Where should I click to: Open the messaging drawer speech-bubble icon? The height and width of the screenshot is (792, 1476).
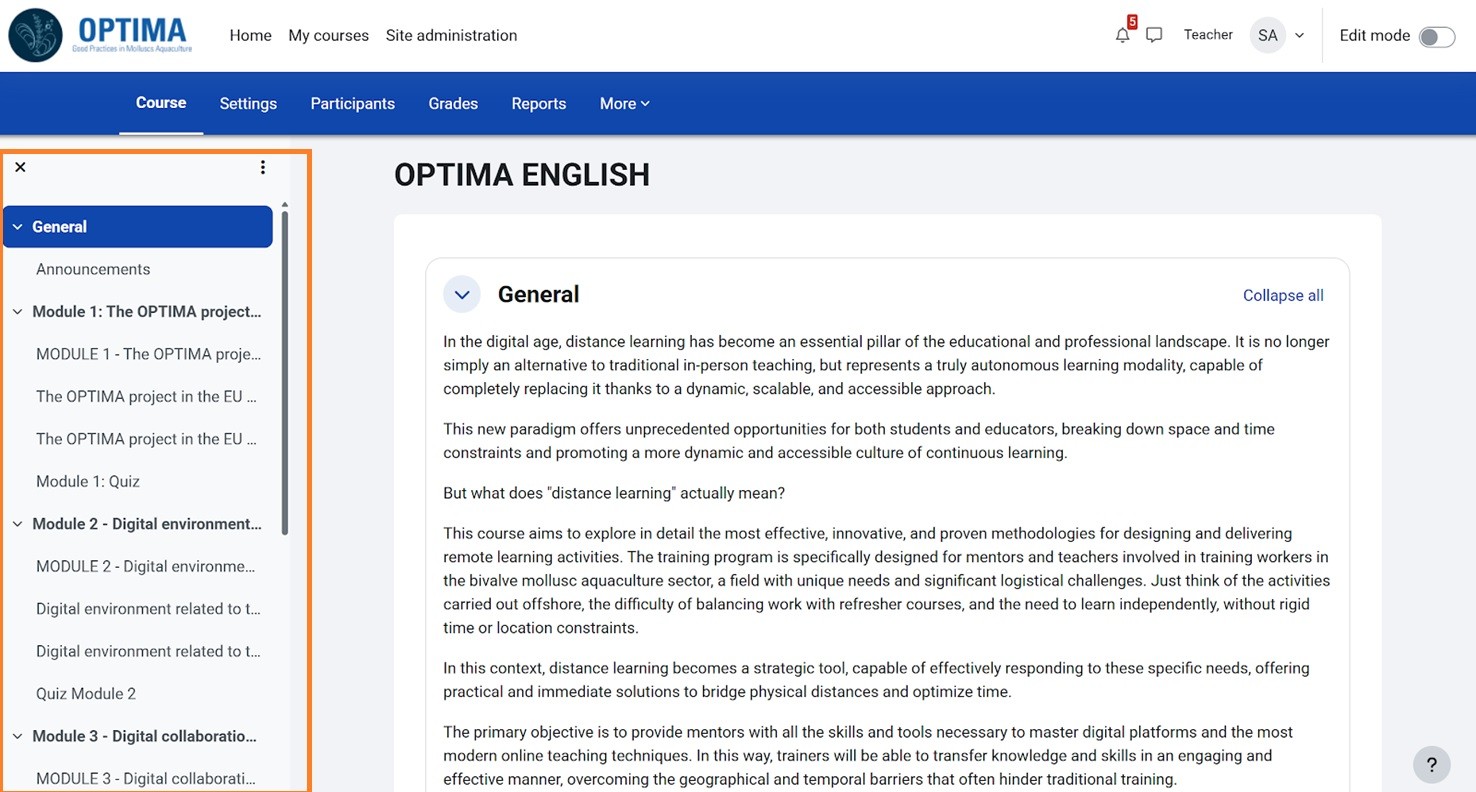1154,36
